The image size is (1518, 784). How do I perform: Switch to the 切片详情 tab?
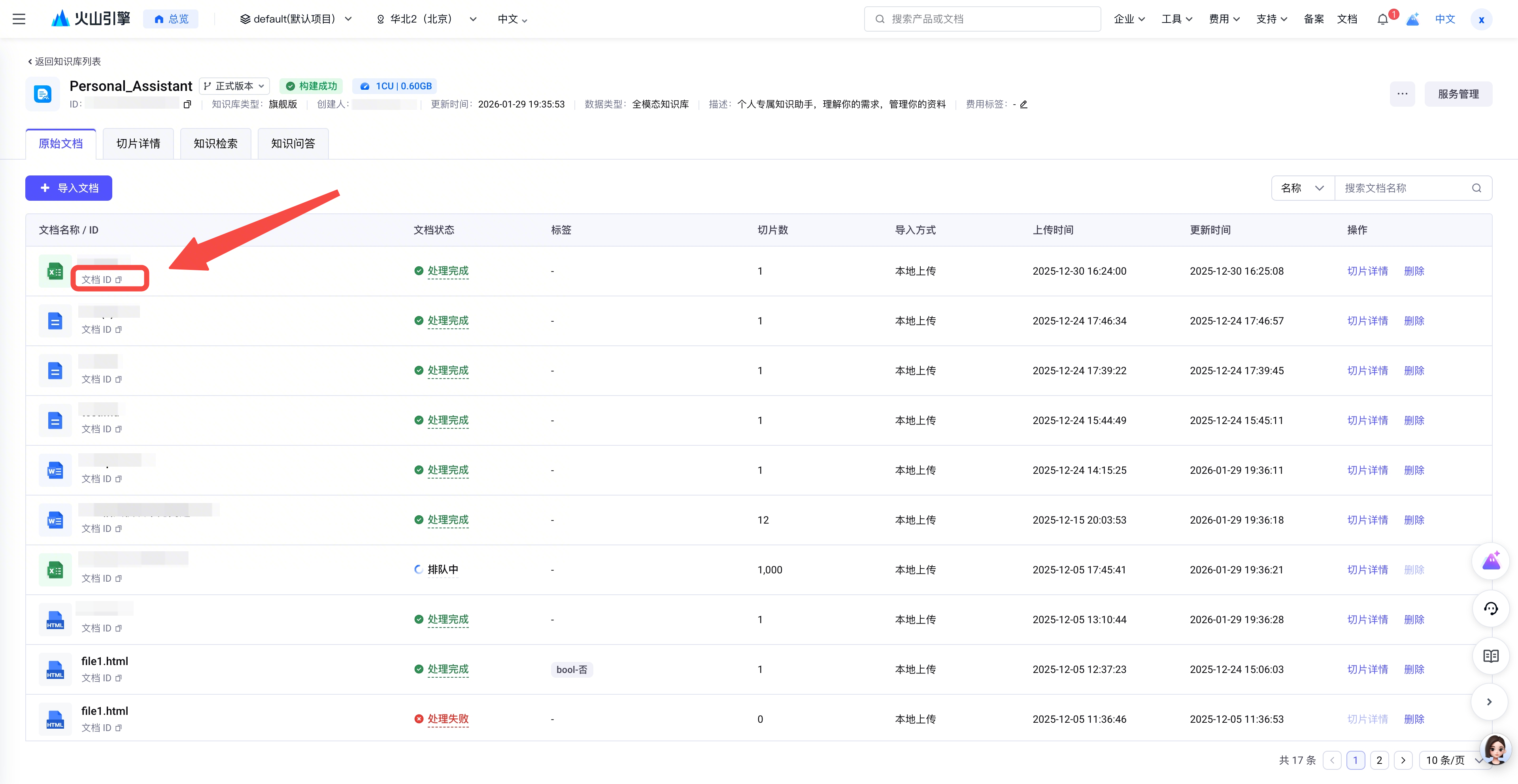[x=138, y=144]
